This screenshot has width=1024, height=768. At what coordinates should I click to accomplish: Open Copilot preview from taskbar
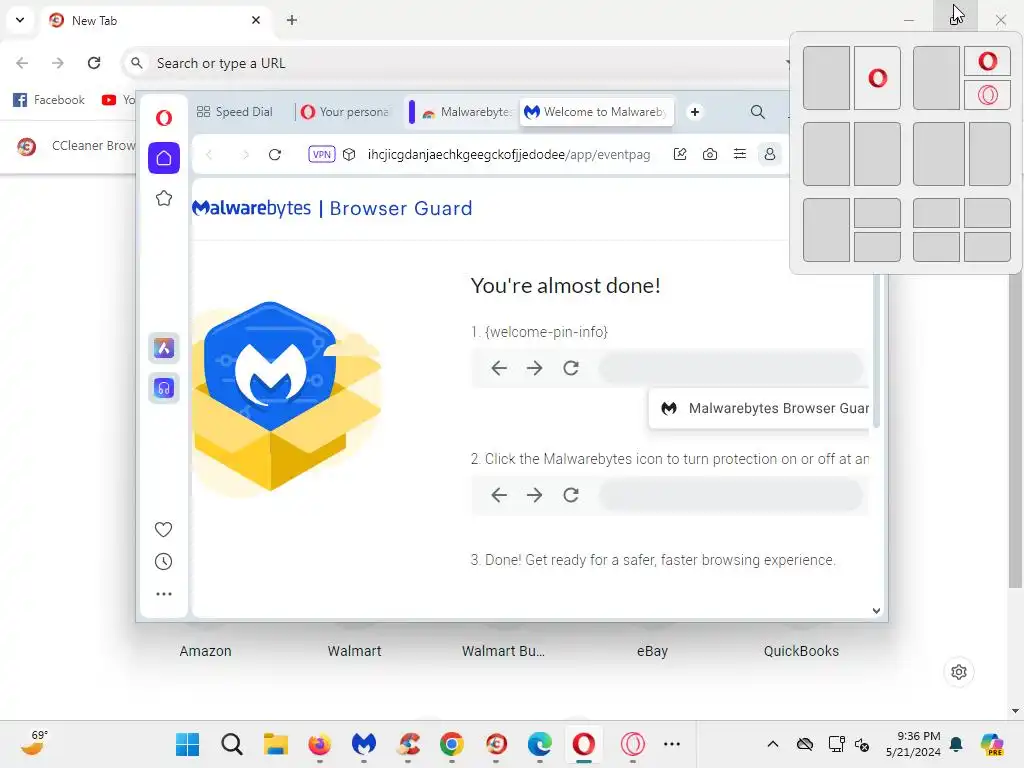coord(992,744)
